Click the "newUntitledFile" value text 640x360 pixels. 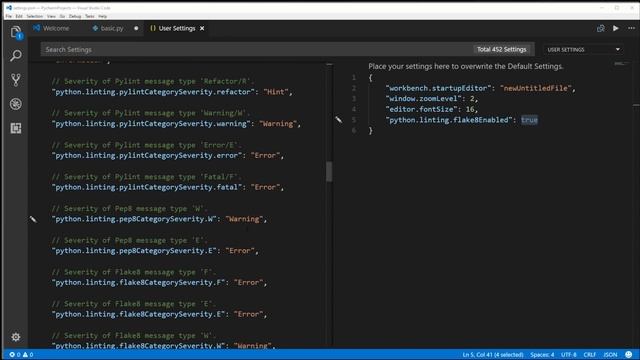click(536, 88)
